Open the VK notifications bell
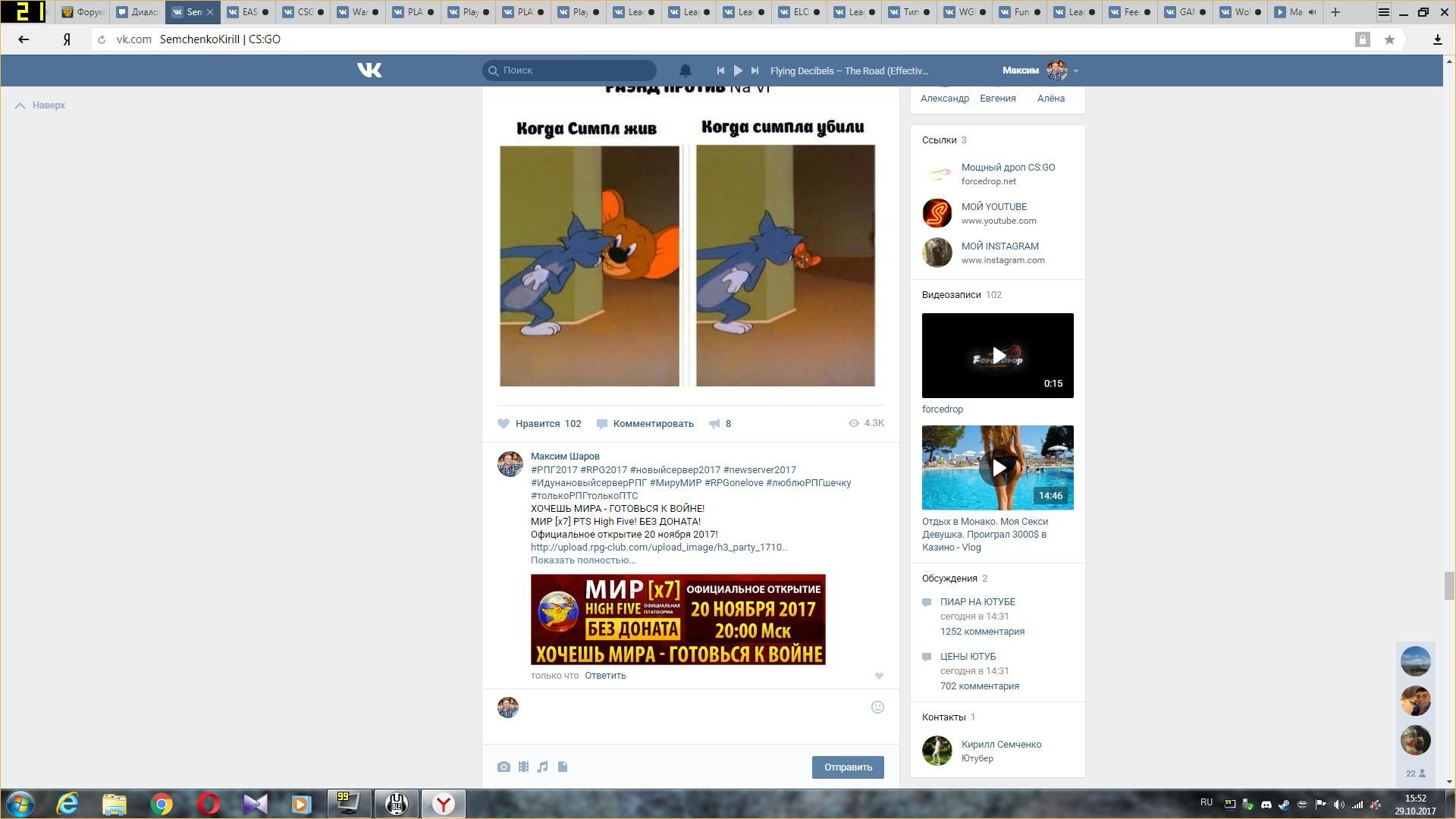 pyautogui.click(x=685, y=71)
